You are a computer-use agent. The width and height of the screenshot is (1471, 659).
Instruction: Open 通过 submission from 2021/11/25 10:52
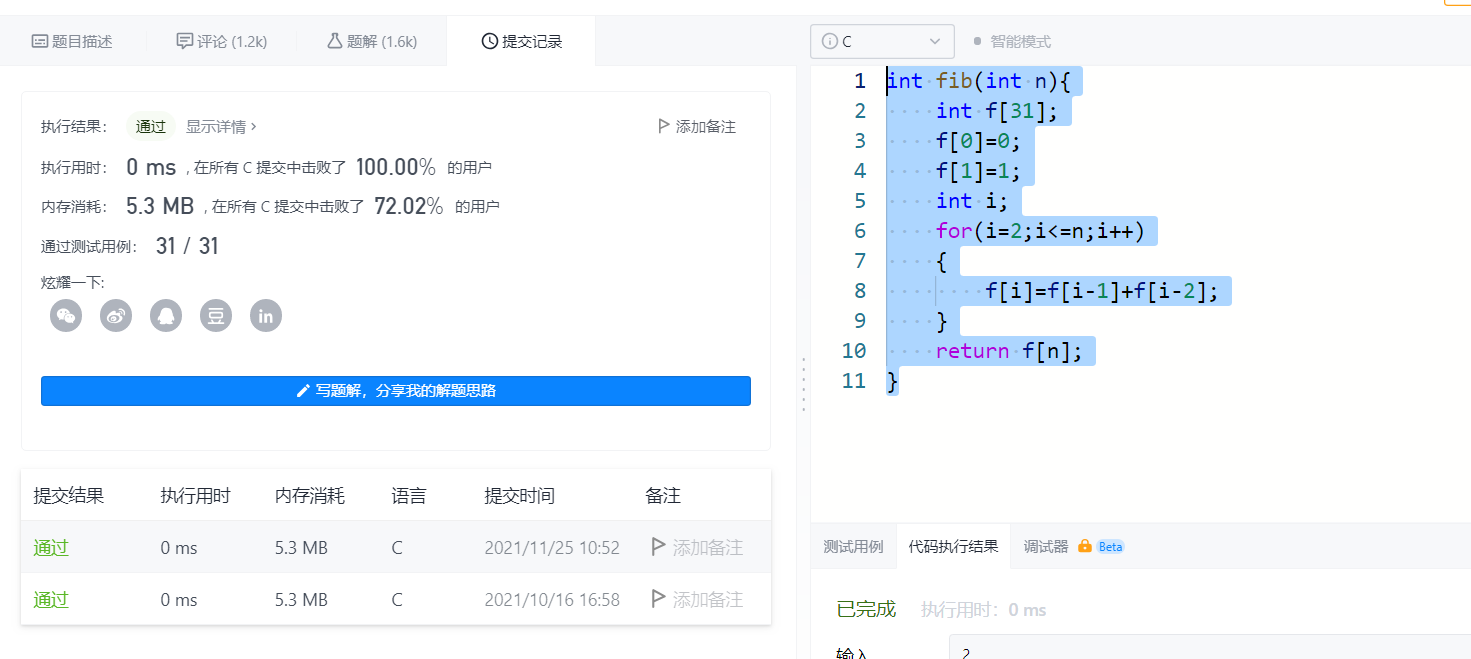(51, 547)
